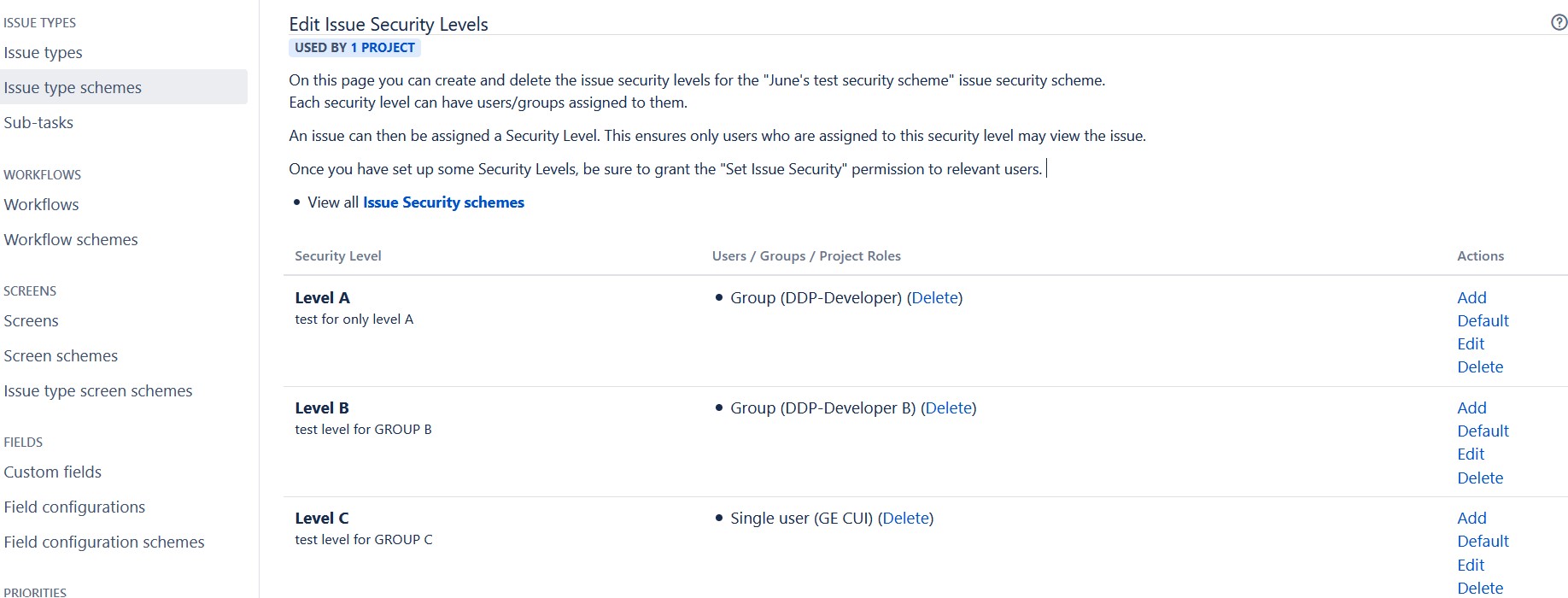
Task: Delete the Level A security level
Action: [1480, 366]
